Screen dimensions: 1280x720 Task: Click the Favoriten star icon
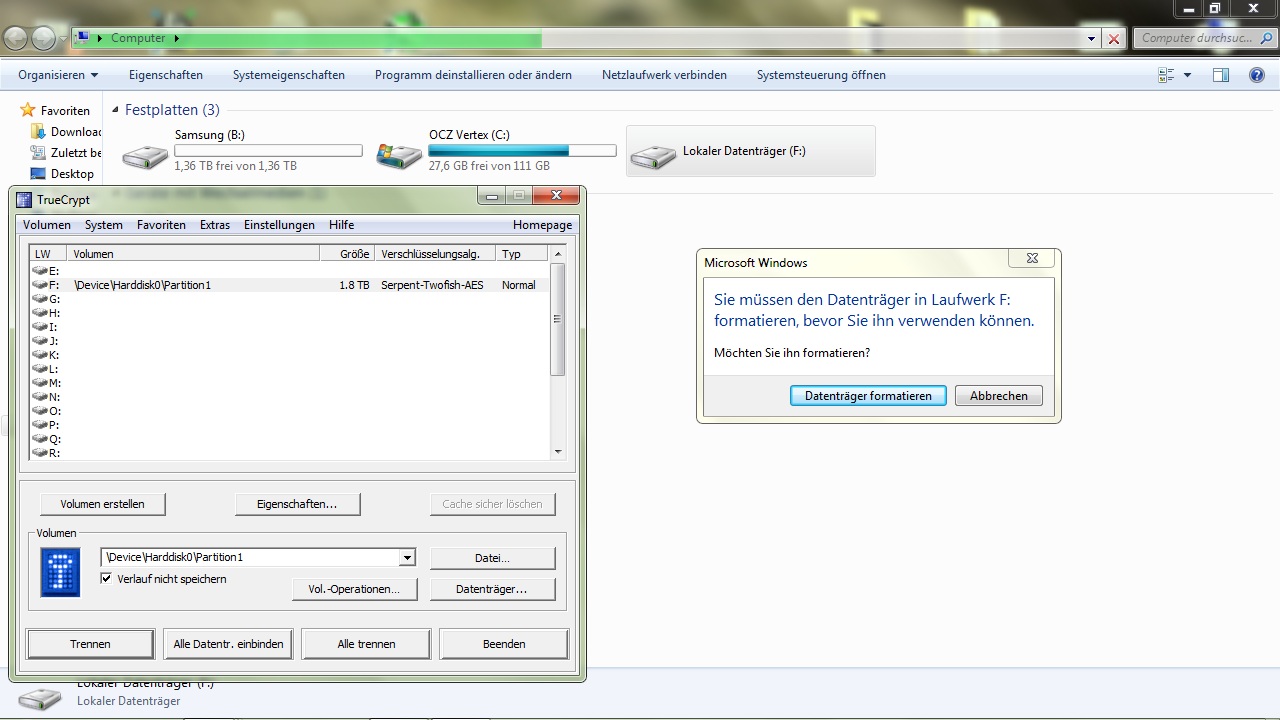point(28,110)
